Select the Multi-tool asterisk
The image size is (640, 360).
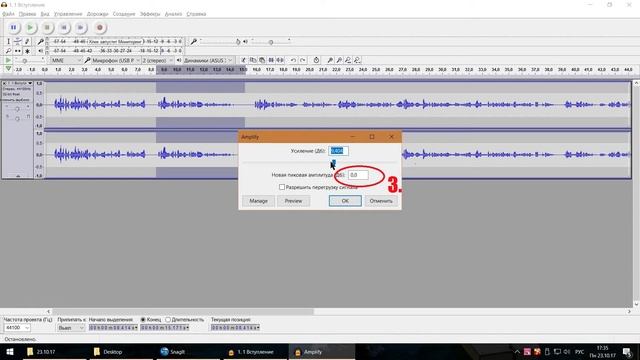point(27,51)
